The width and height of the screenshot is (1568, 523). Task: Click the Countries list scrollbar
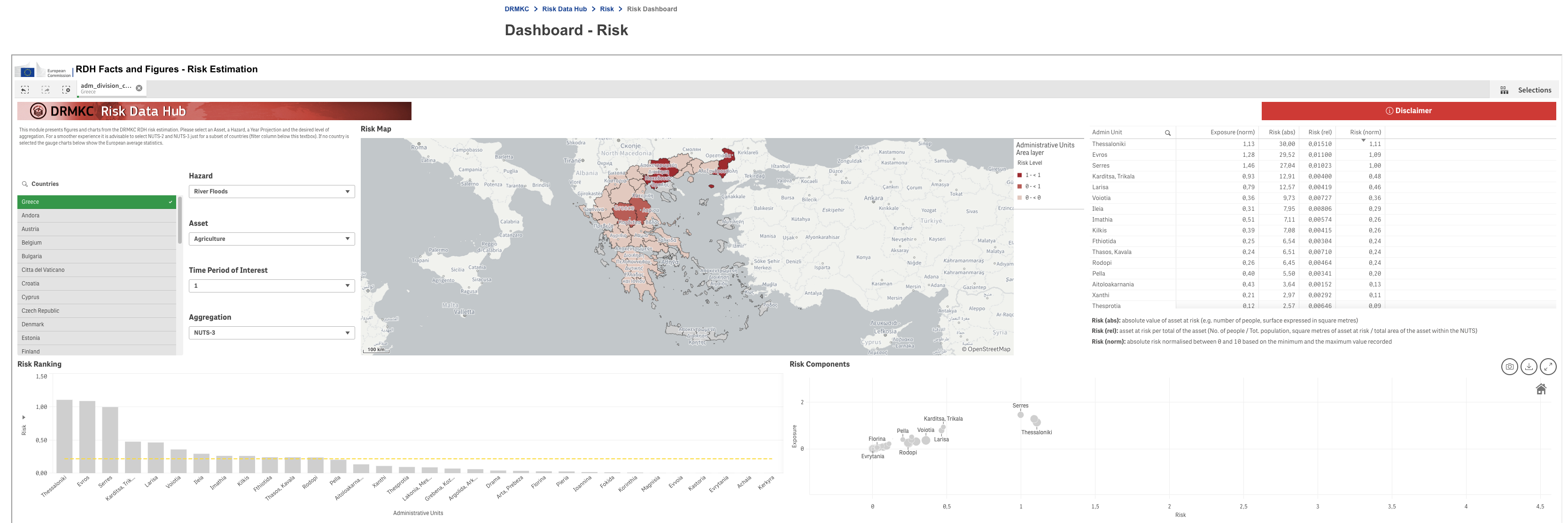180,220
